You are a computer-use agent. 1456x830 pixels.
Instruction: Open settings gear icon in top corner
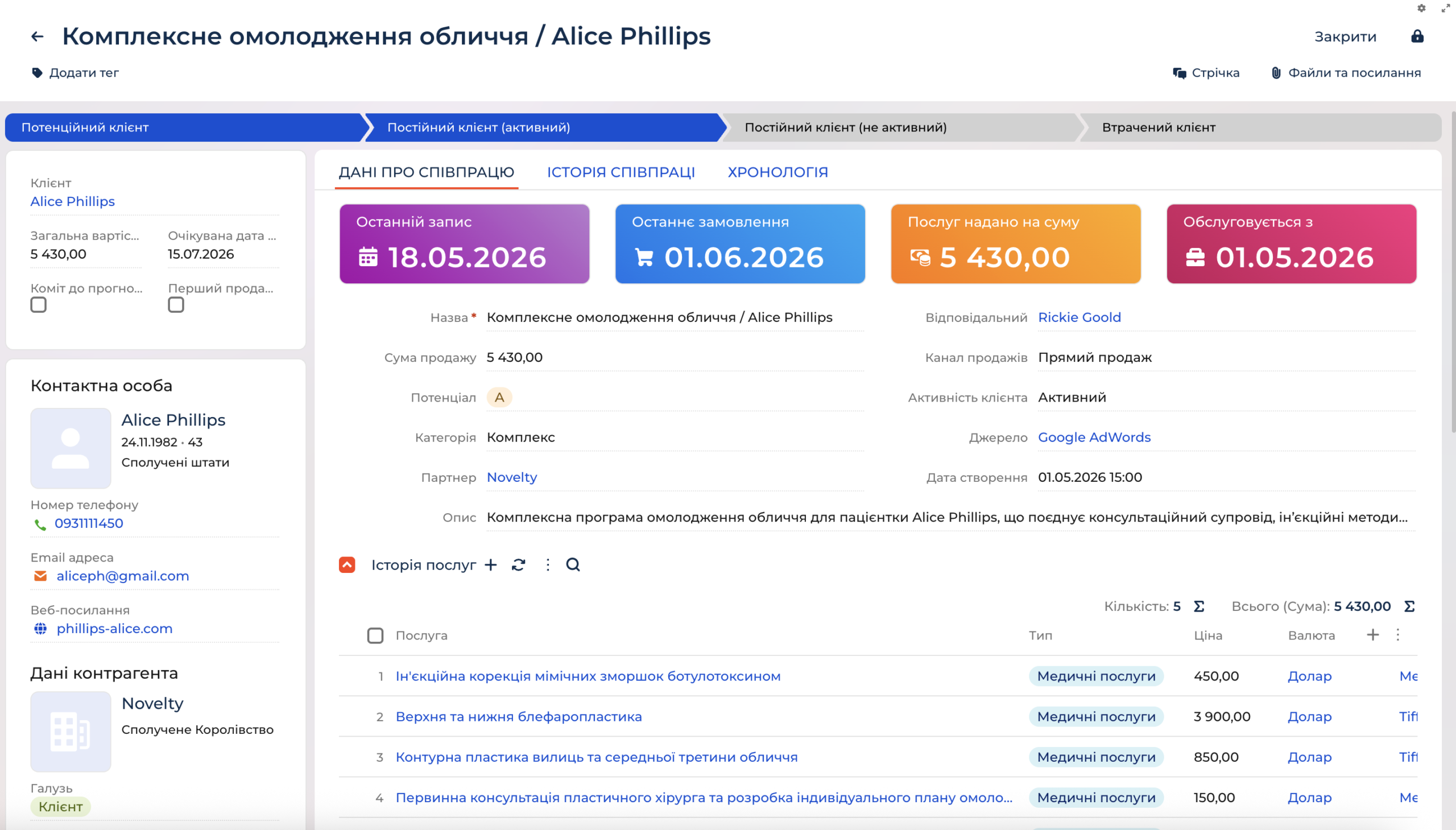tap(1421, 8)
